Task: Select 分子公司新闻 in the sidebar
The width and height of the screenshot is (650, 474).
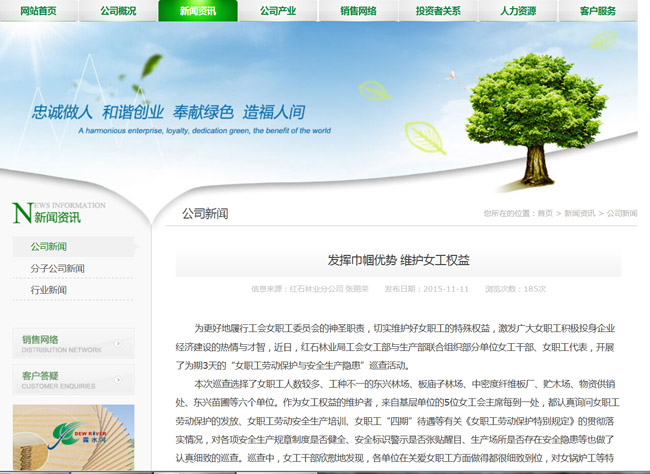Action: click(x=57, y=268)
